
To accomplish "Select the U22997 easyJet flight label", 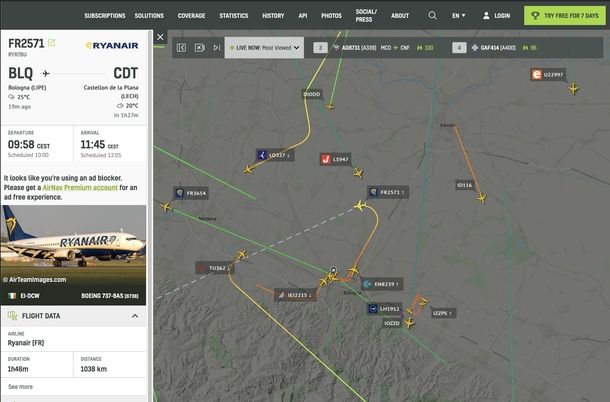I will point(547,74).
